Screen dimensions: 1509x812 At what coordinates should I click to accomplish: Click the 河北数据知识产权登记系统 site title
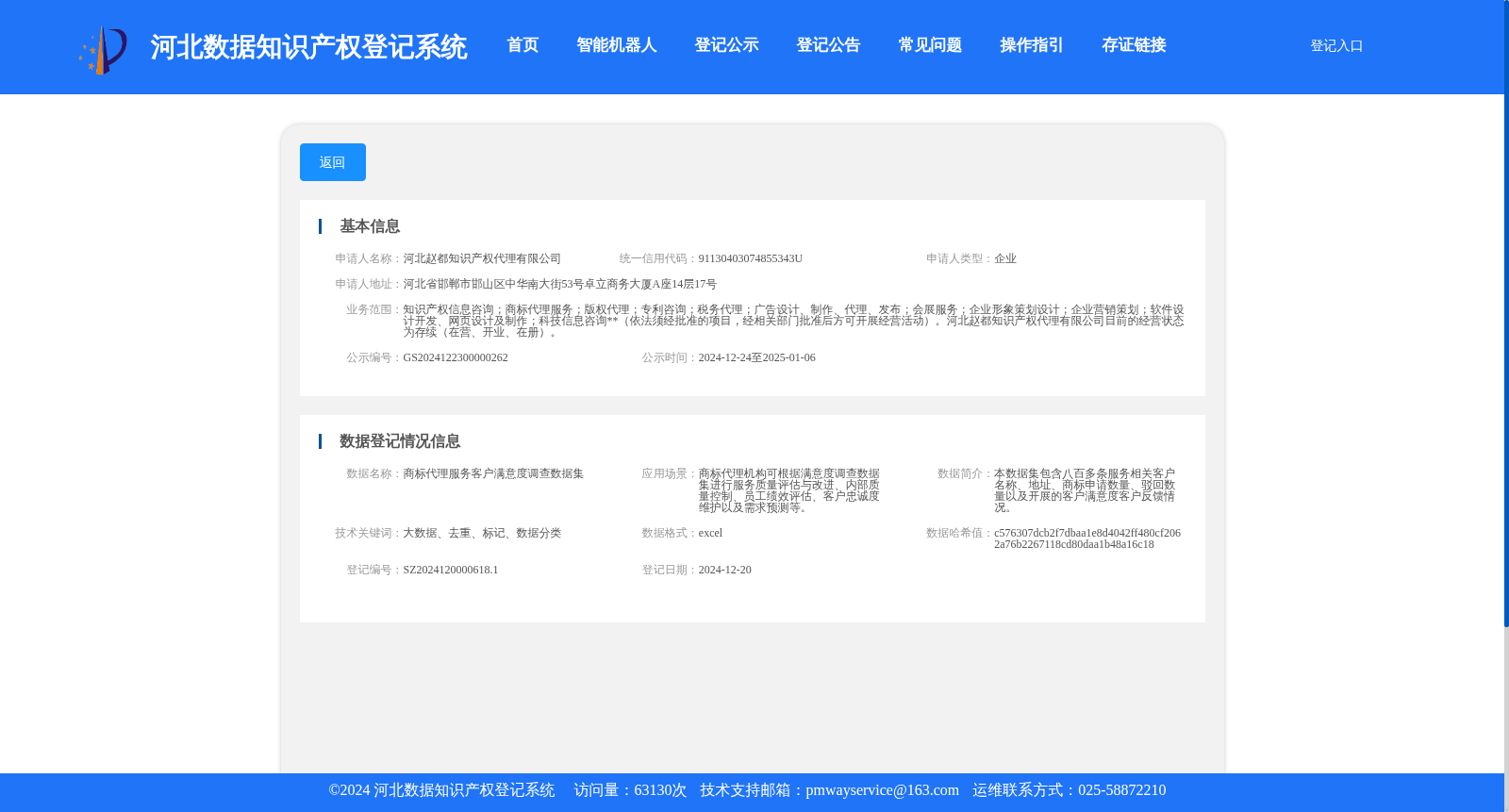(308, 47)
